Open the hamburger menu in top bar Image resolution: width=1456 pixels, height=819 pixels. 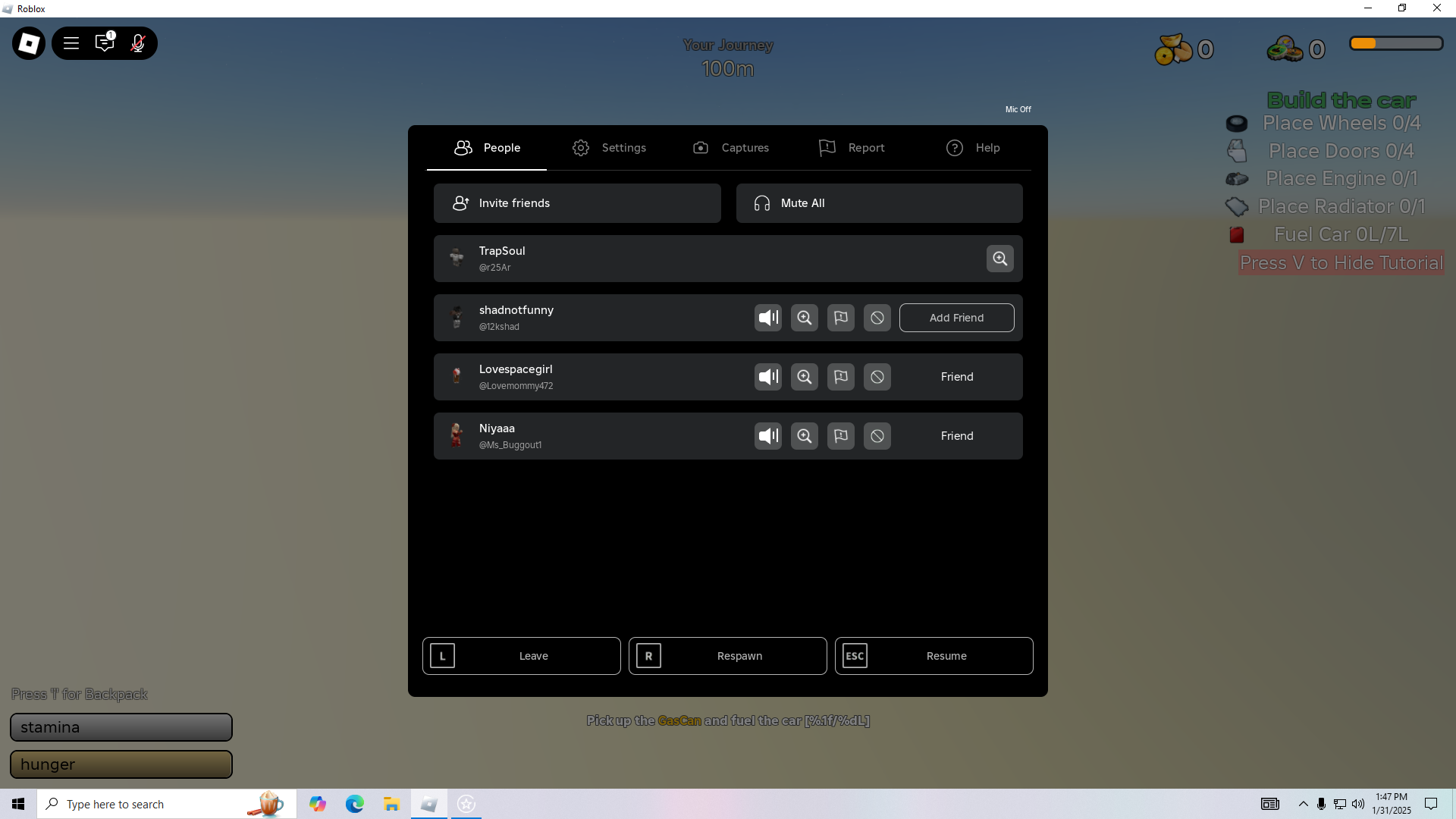click(x=71, y=43)
